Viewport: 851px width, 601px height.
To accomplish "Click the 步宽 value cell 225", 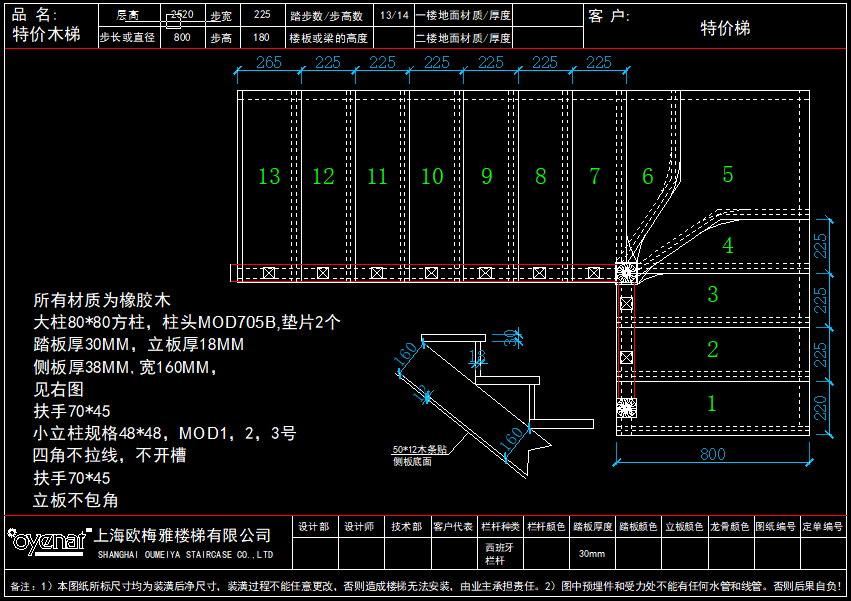I will tap(262, 15).
